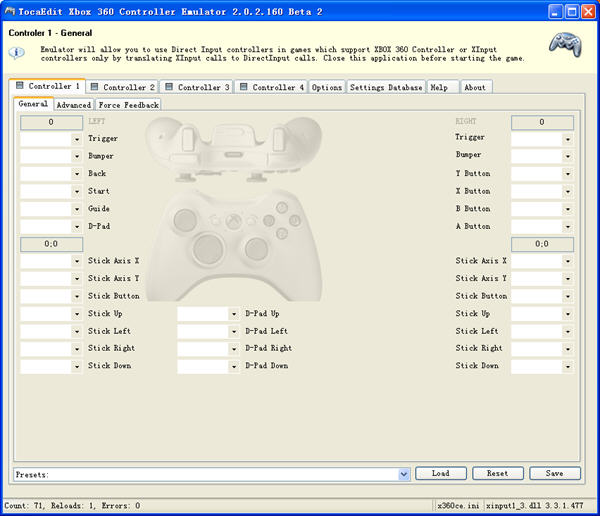Click the blue info icon in header

(16, 51)
